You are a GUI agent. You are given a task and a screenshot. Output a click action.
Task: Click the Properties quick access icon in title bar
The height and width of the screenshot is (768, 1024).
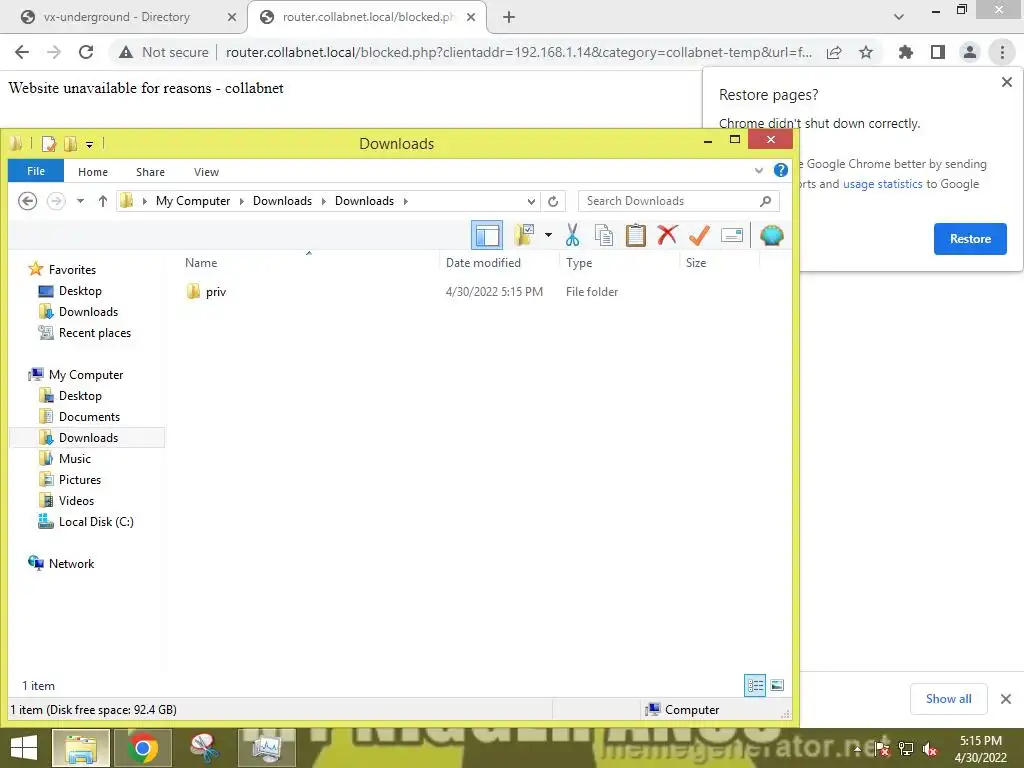point(49,144)
